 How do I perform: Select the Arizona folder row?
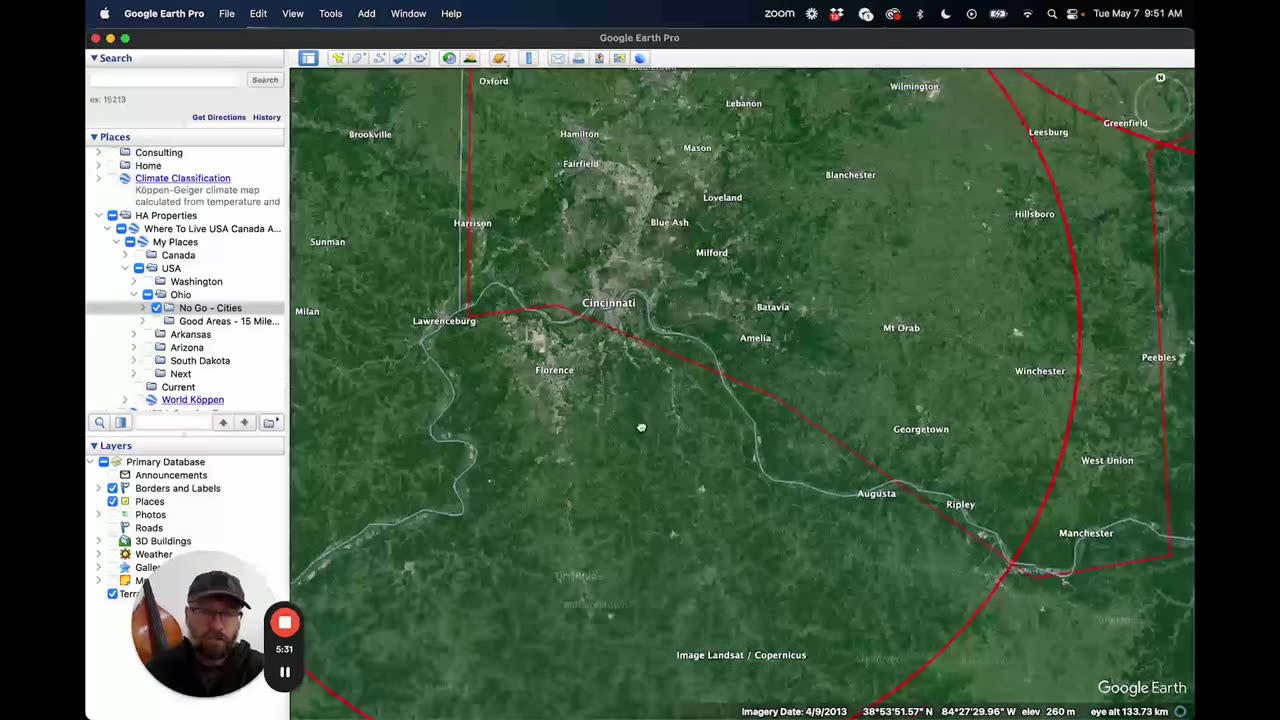pos(187,347)
